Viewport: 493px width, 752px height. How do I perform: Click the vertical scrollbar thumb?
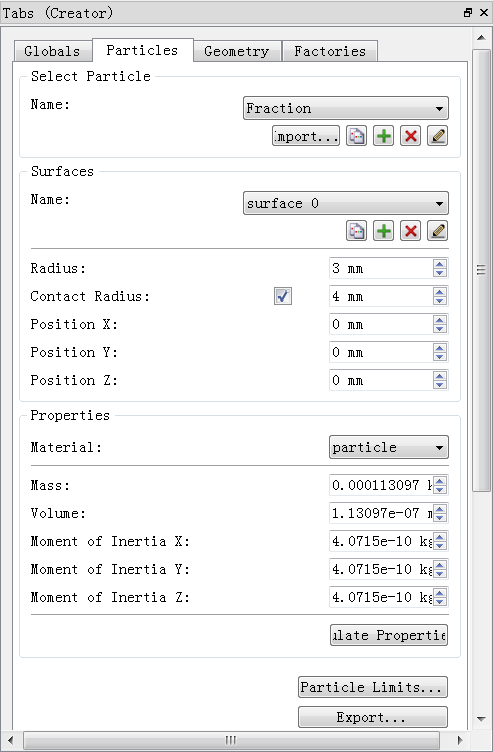tap(481, 270)
